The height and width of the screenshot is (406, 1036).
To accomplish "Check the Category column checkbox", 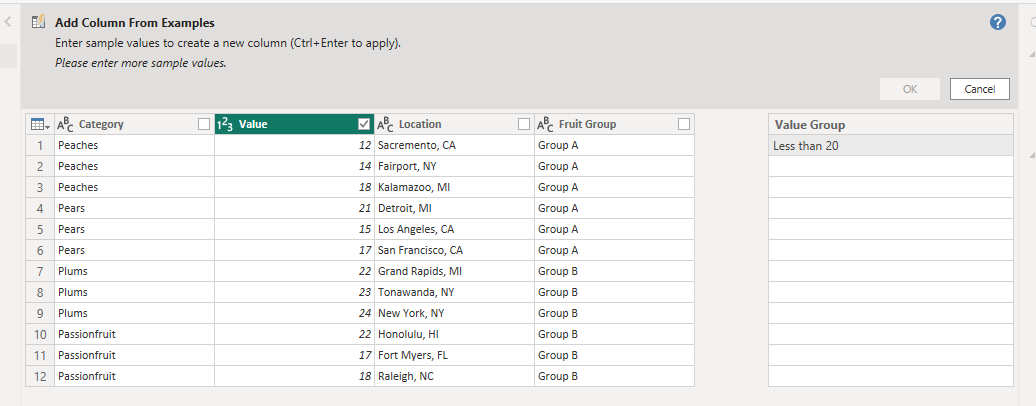I will [204, 124].
